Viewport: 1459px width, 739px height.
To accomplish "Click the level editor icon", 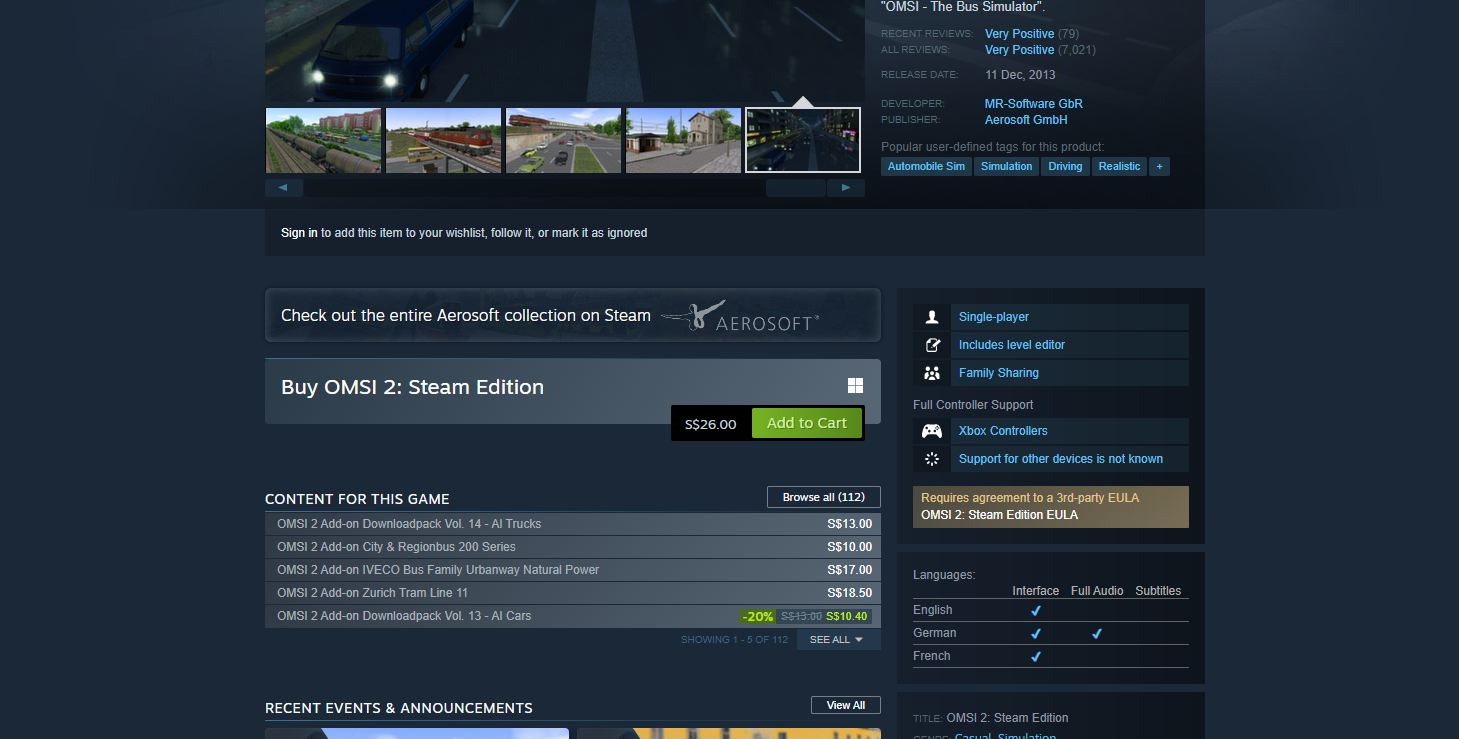I will click(x=932, y=345).
